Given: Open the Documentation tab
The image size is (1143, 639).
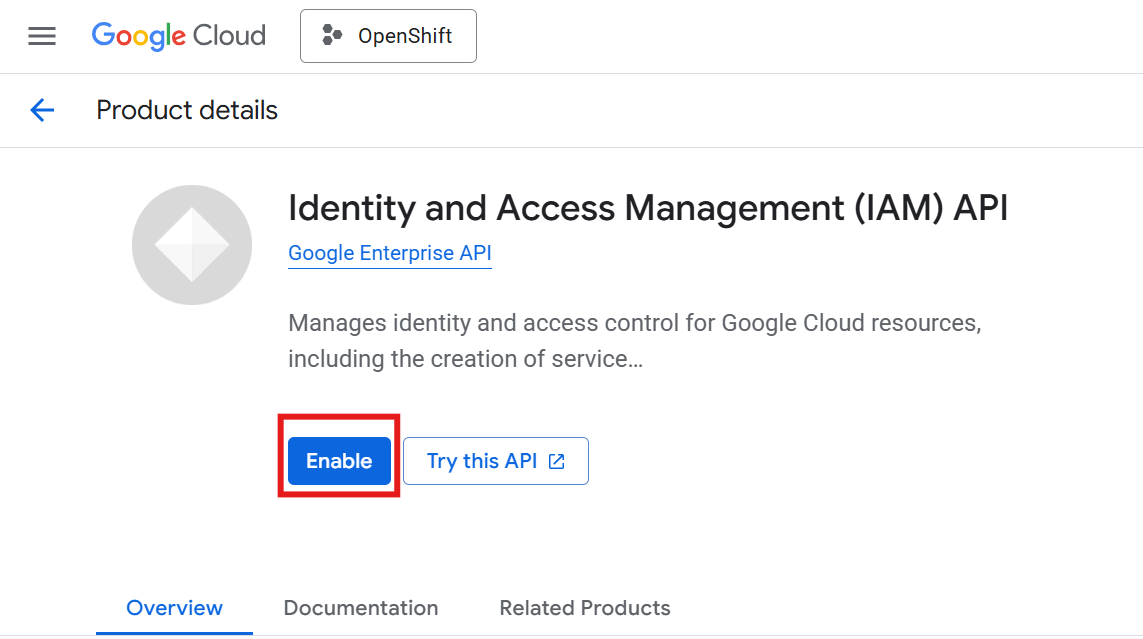Looking at the screenshot, I should coord(360,608).
